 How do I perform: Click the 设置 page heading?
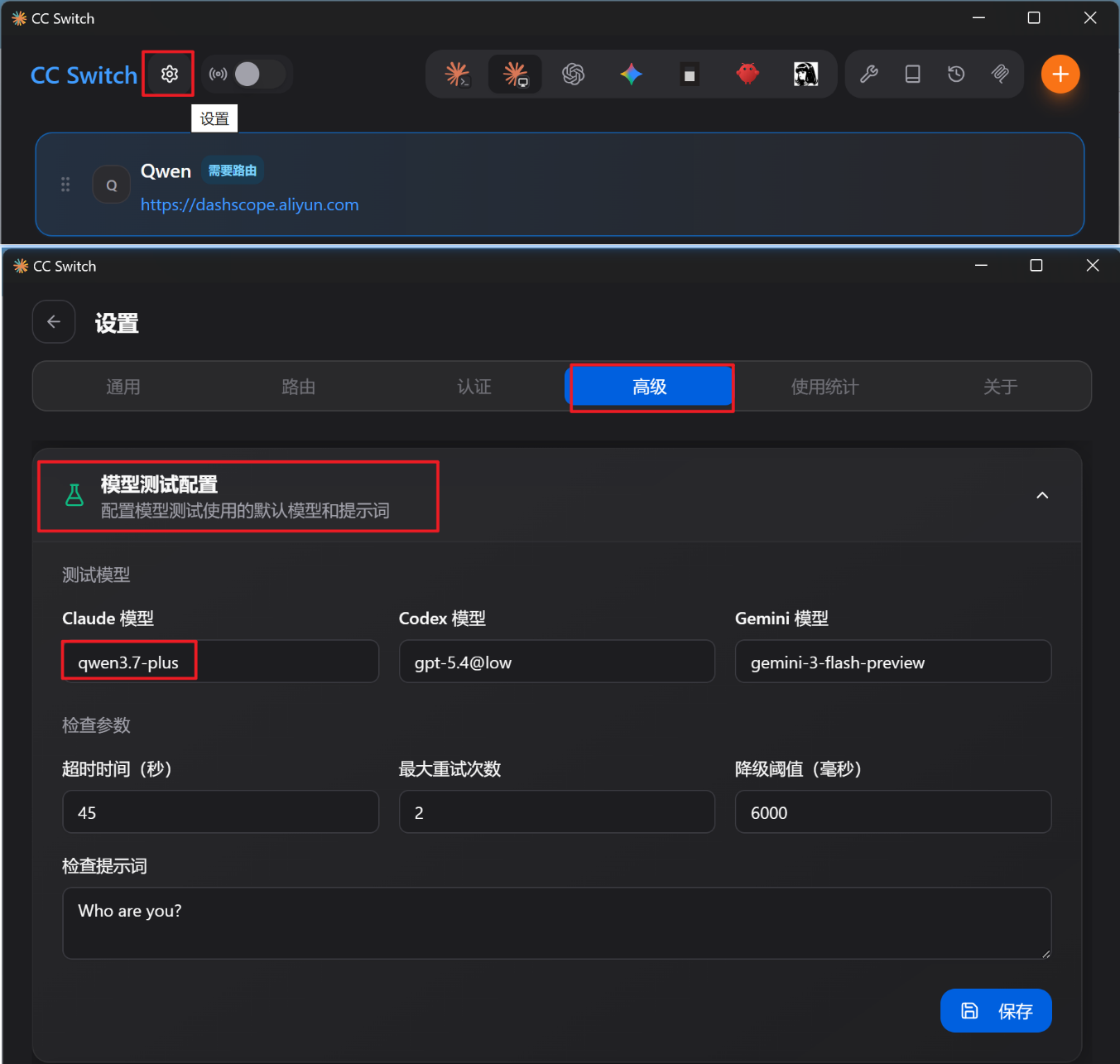117,323
